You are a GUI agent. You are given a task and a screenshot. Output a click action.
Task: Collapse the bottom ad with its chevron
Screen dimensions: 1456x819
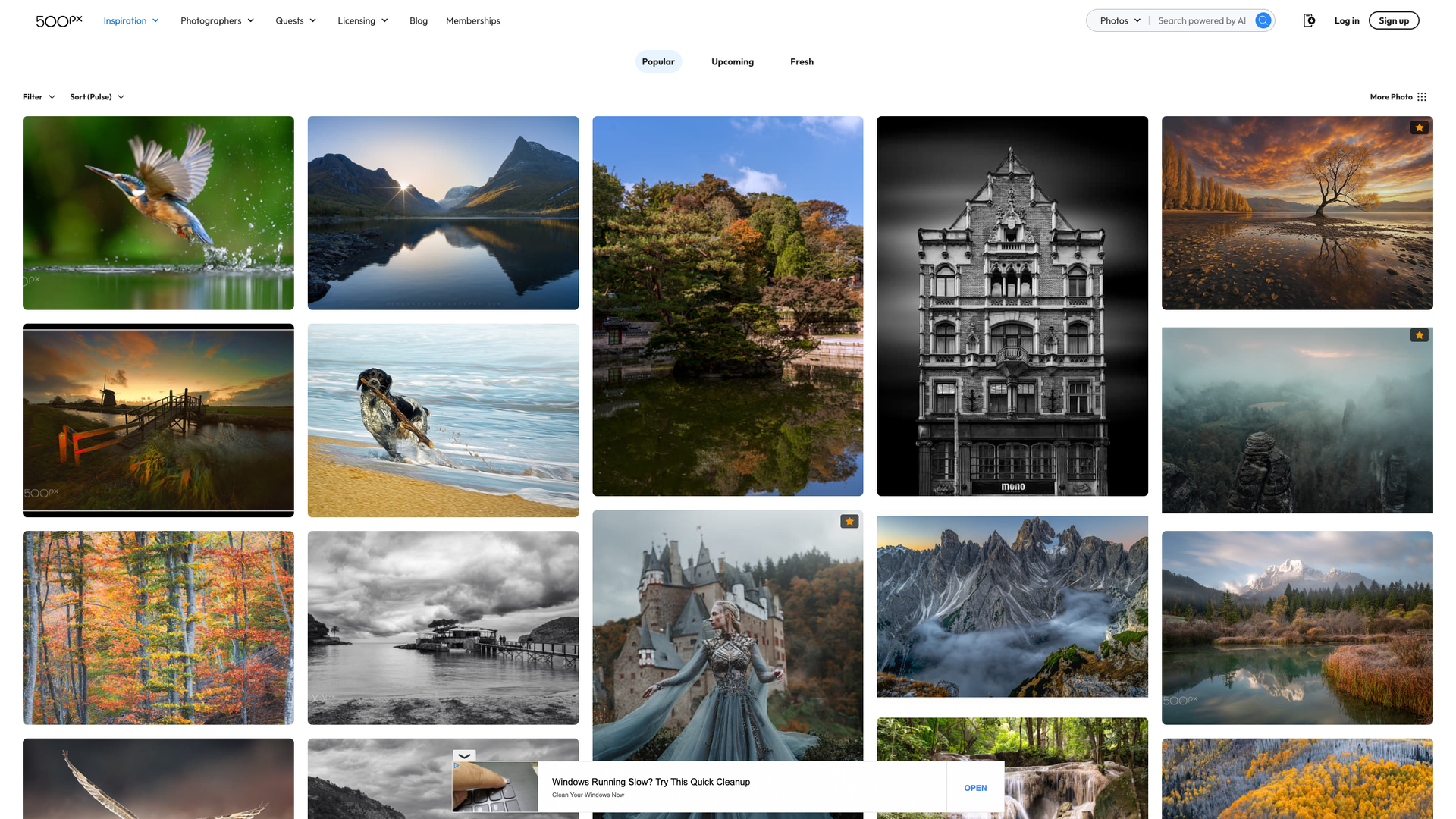click(x=464, y=756)
